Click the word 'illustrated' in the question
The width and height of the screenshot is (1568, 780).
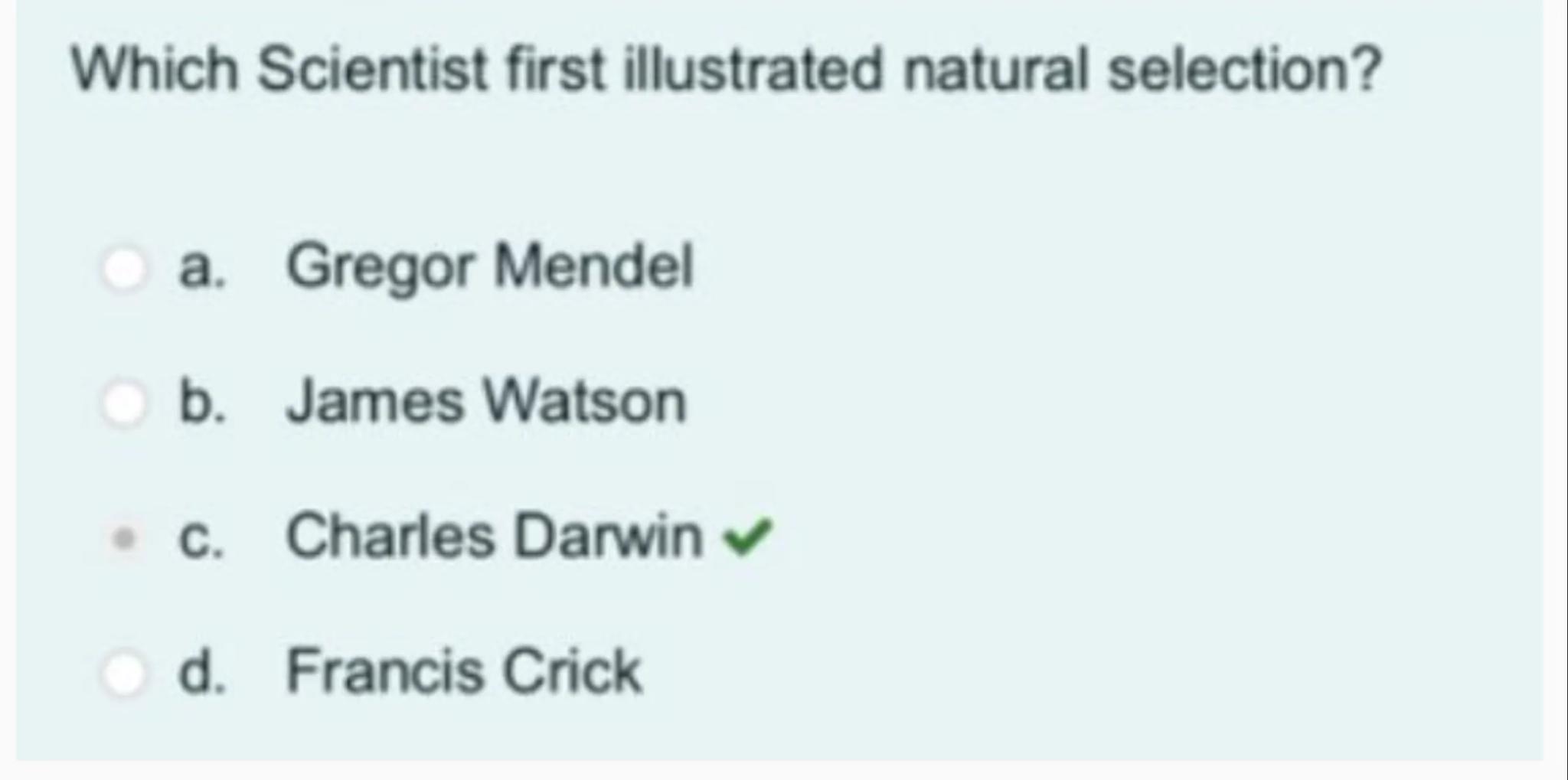coord(753,70)
